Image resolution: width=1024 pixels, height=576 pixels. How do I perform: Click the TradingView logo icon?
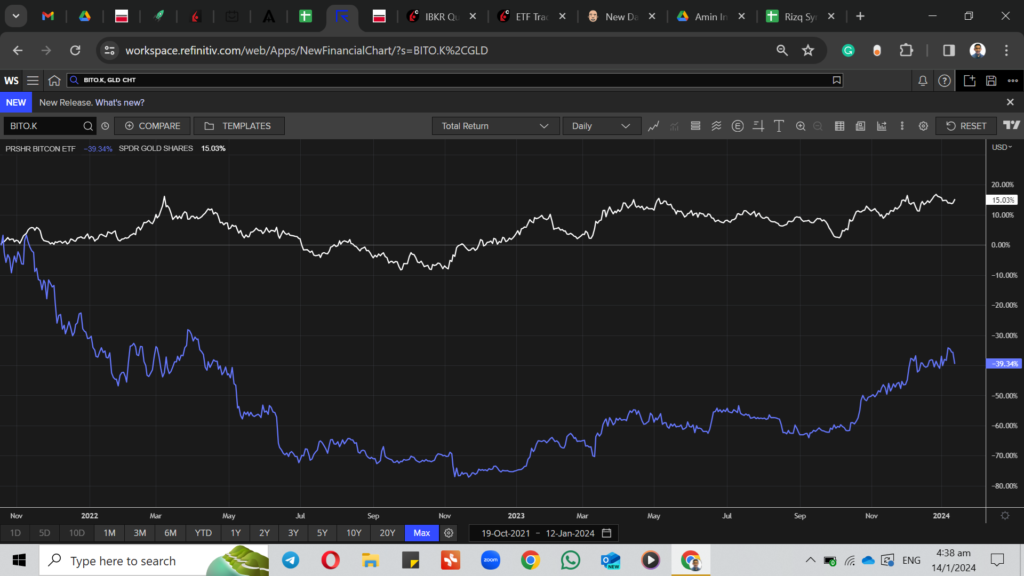[x=1011, y=126]
